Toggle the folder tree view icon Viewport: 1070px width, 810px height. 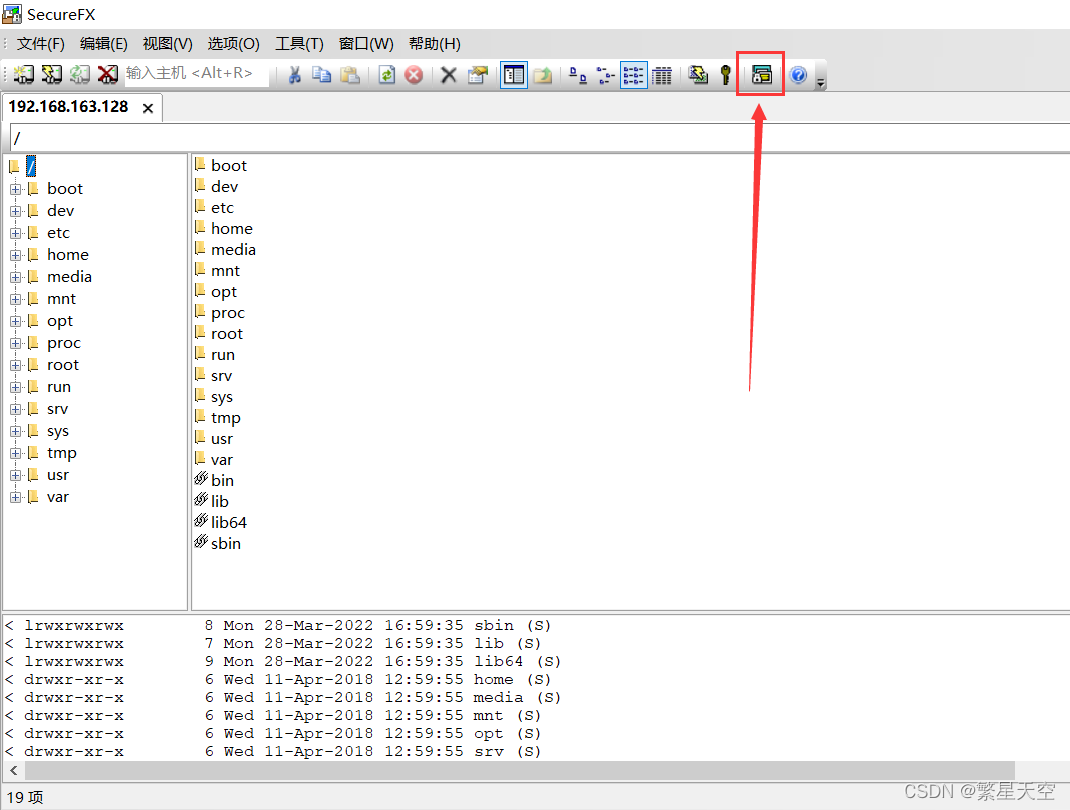click(514, 75)
